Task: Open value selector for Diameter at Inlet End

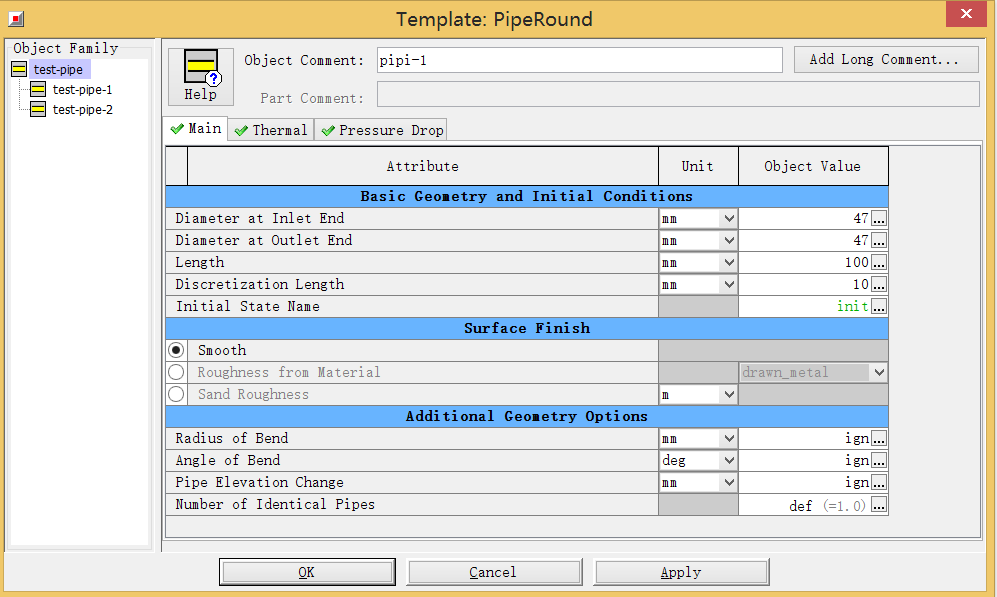Action: 879,218
